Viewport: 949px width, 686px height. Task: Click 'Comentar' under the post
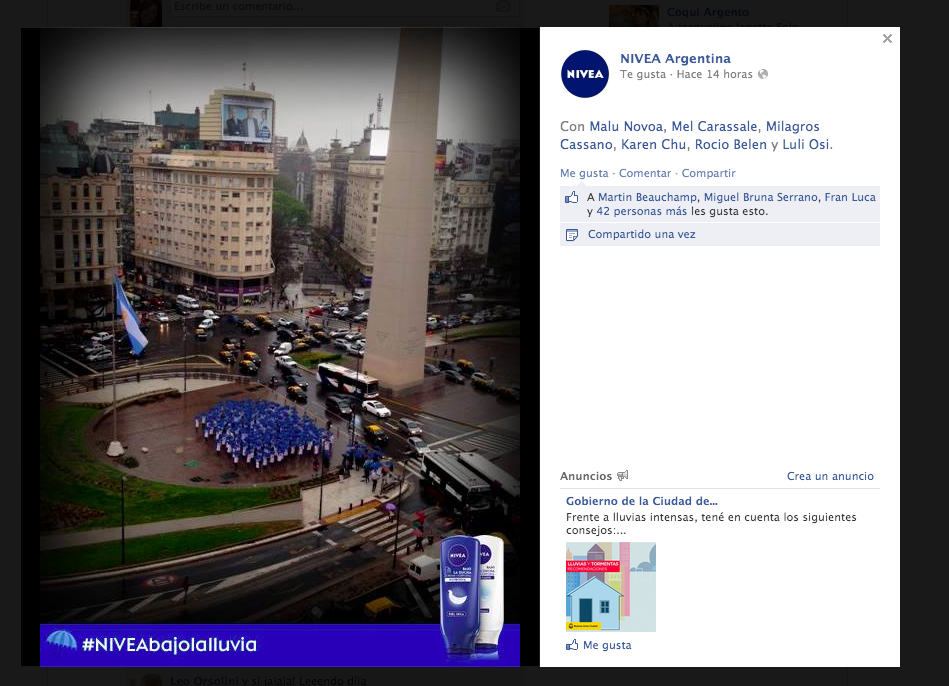[x=645, y=173]
